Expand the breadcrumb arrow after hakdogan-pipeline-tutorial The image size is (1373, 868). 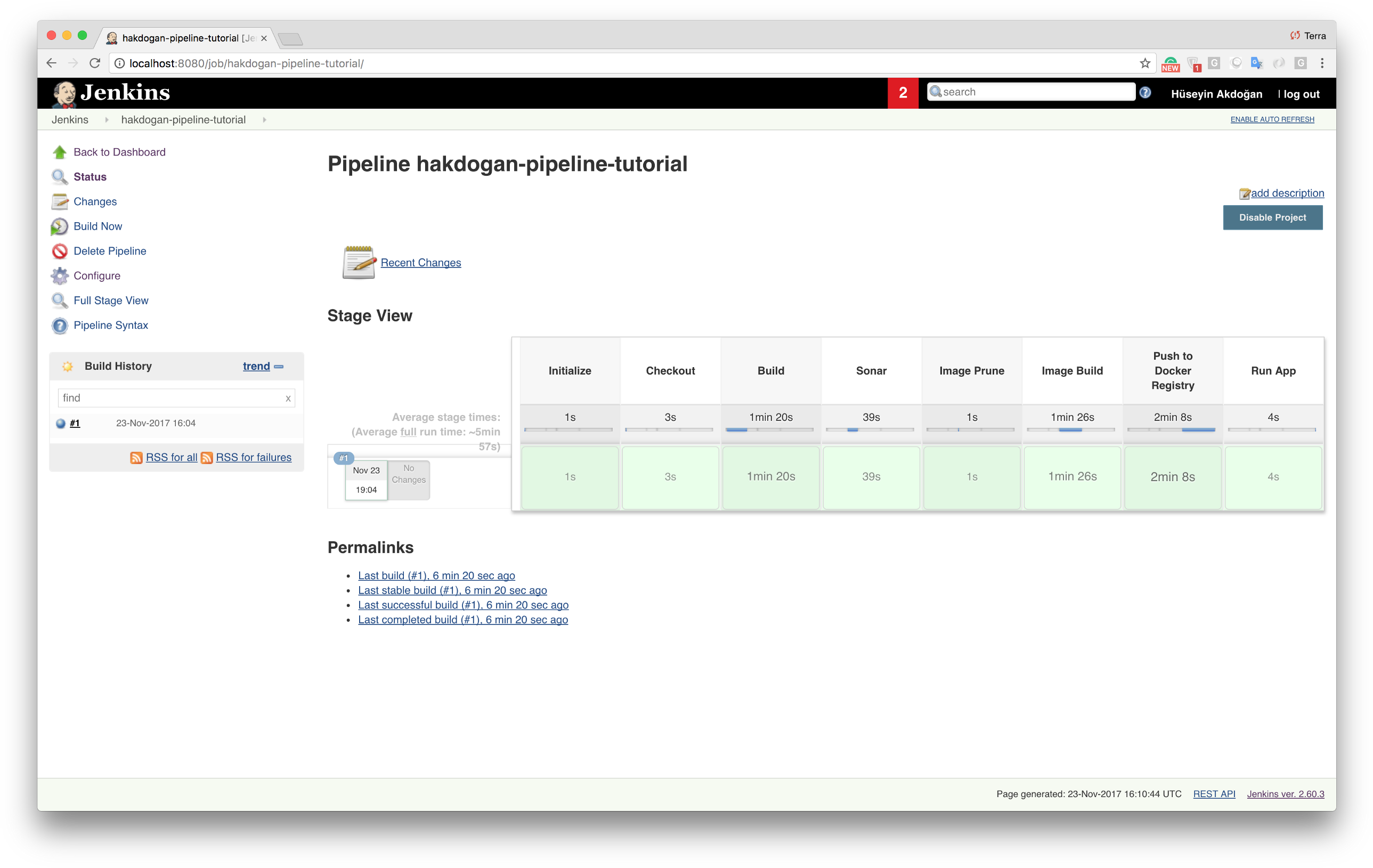point(265,120)
